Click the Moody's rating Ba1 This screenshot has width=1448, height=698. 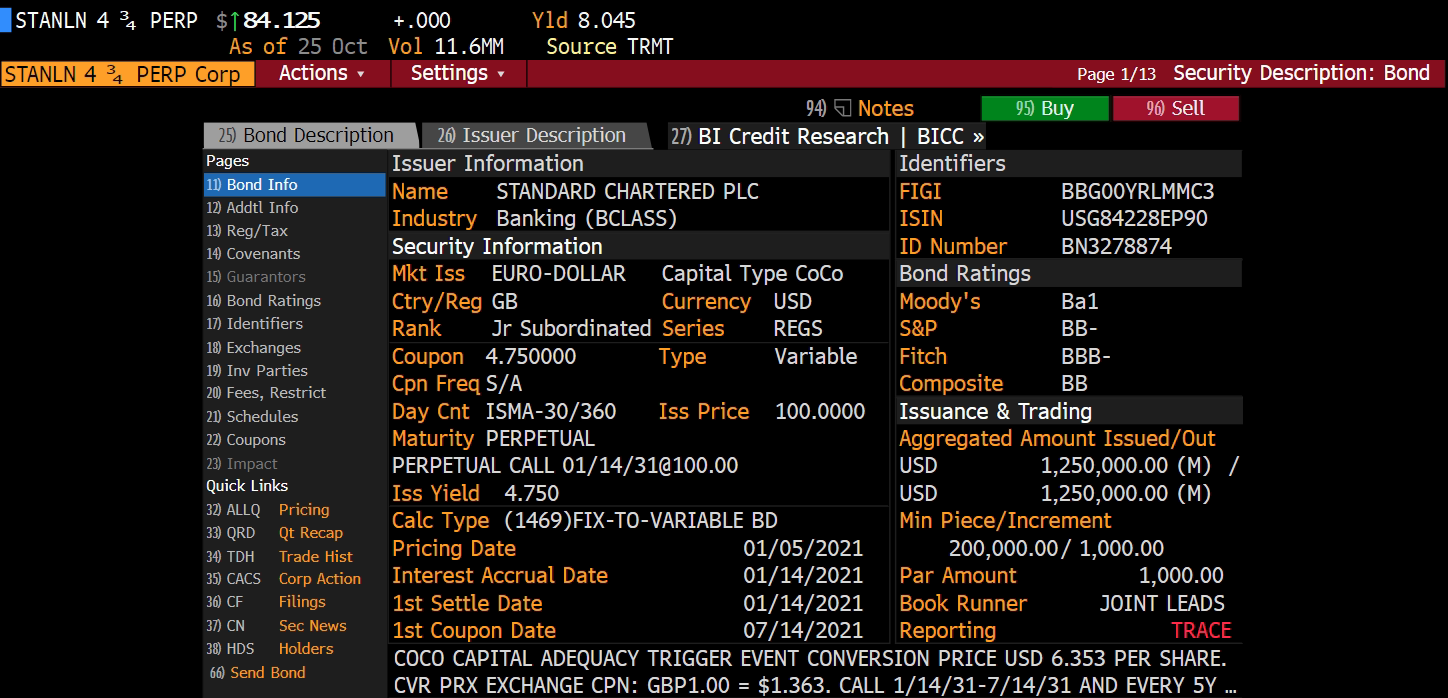click(x=1080, y=301)
